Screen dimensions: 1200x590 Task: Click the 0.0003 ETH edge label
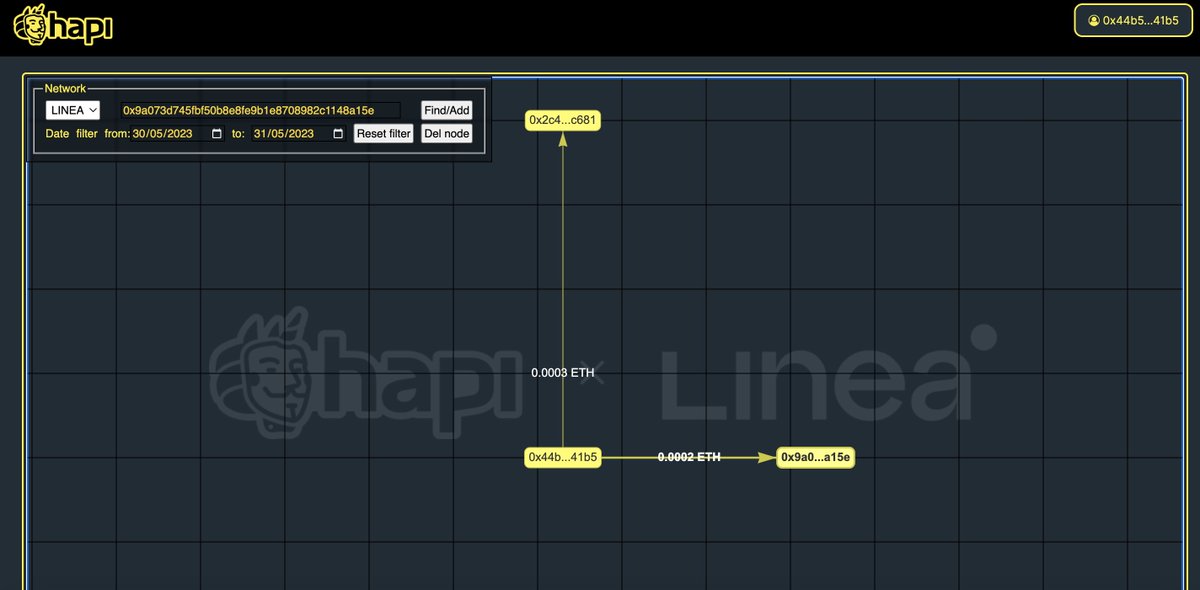563,372
